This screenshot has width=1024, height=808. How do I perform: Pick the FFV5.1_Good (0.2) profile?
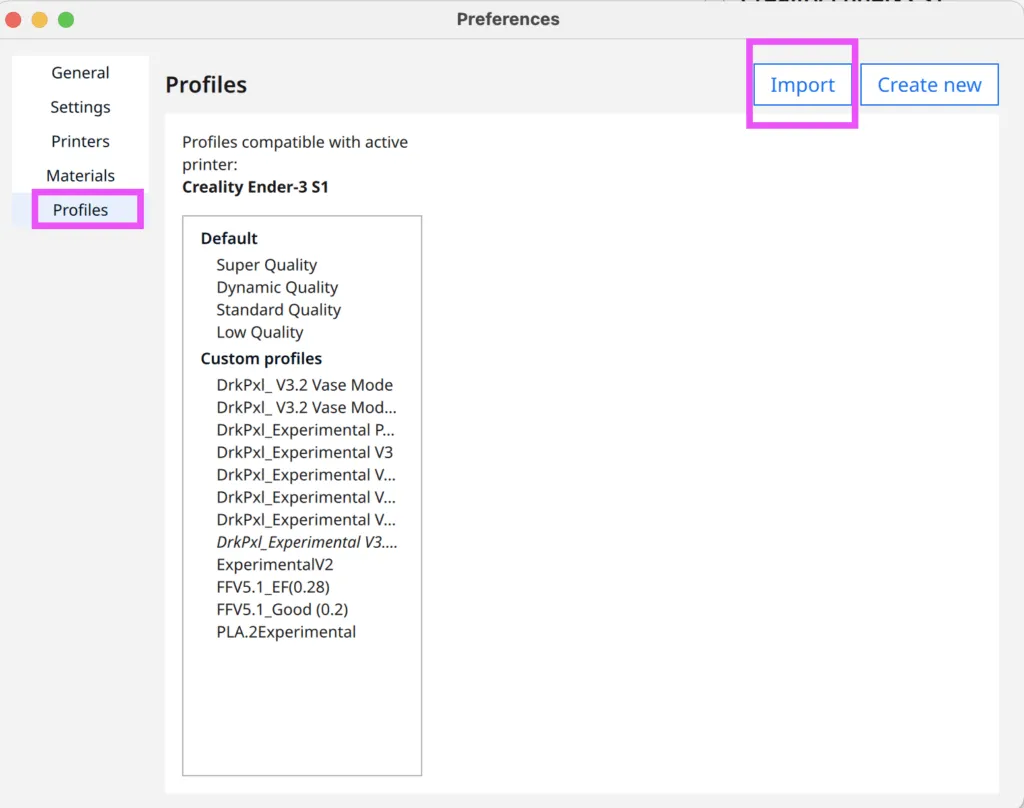tap(282, 609)
